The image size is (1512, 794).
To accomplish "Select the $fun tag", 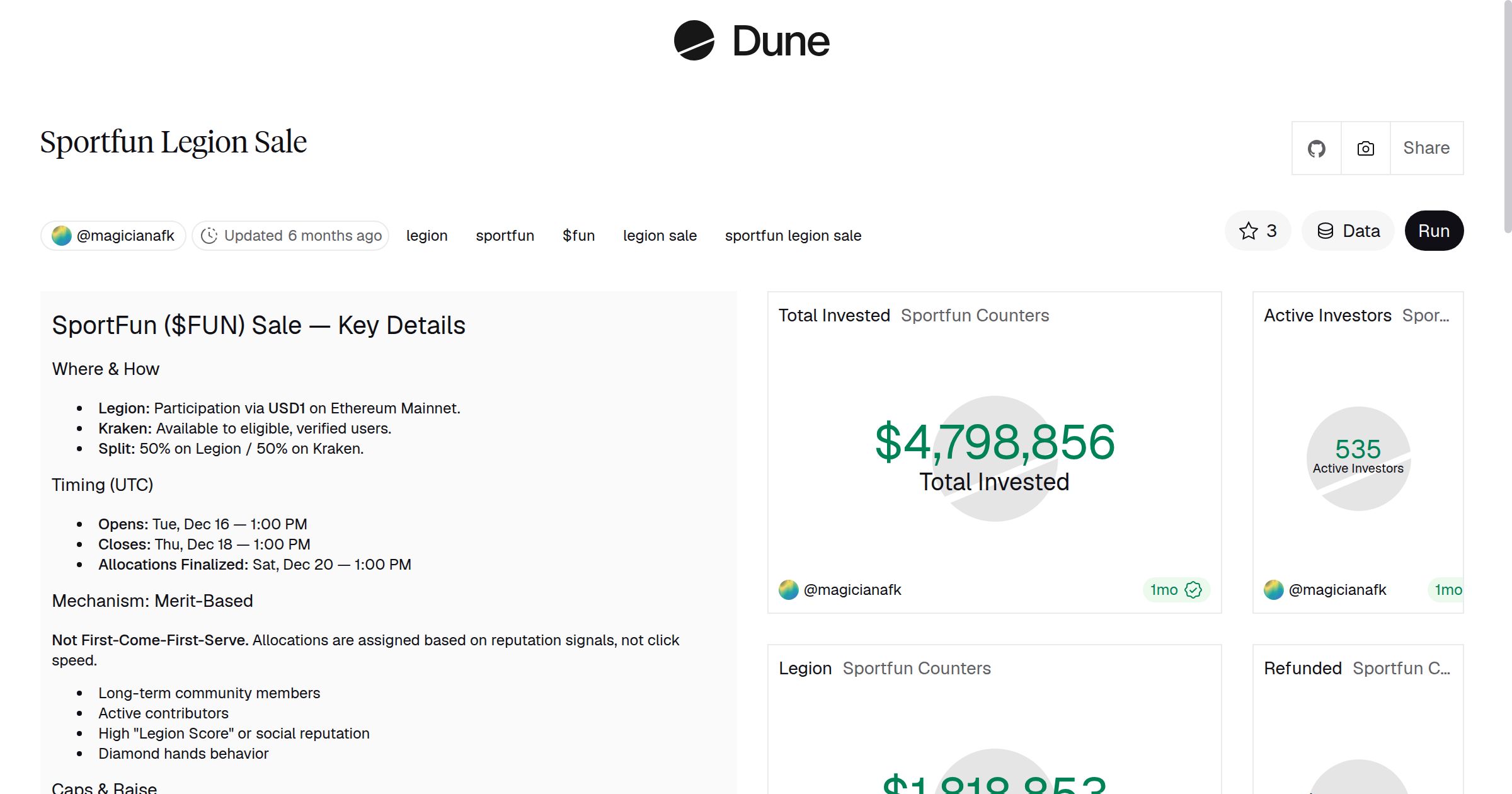I will (579, 236).
